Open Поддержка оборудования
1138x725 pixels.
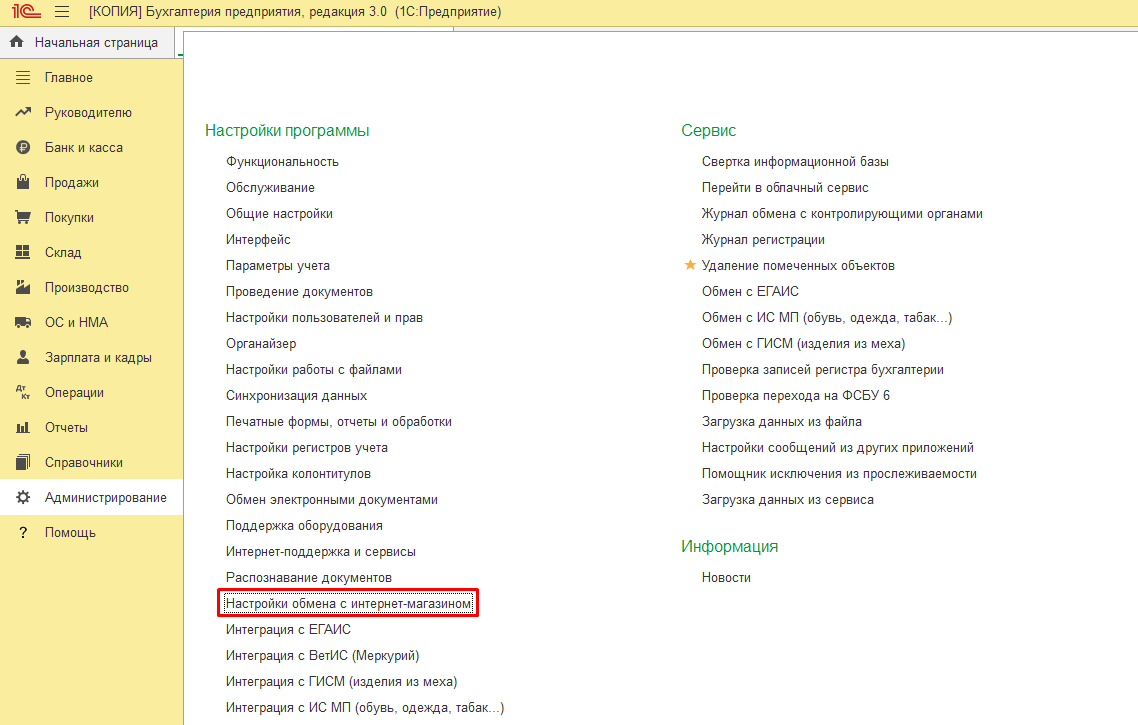coord(304,526)
